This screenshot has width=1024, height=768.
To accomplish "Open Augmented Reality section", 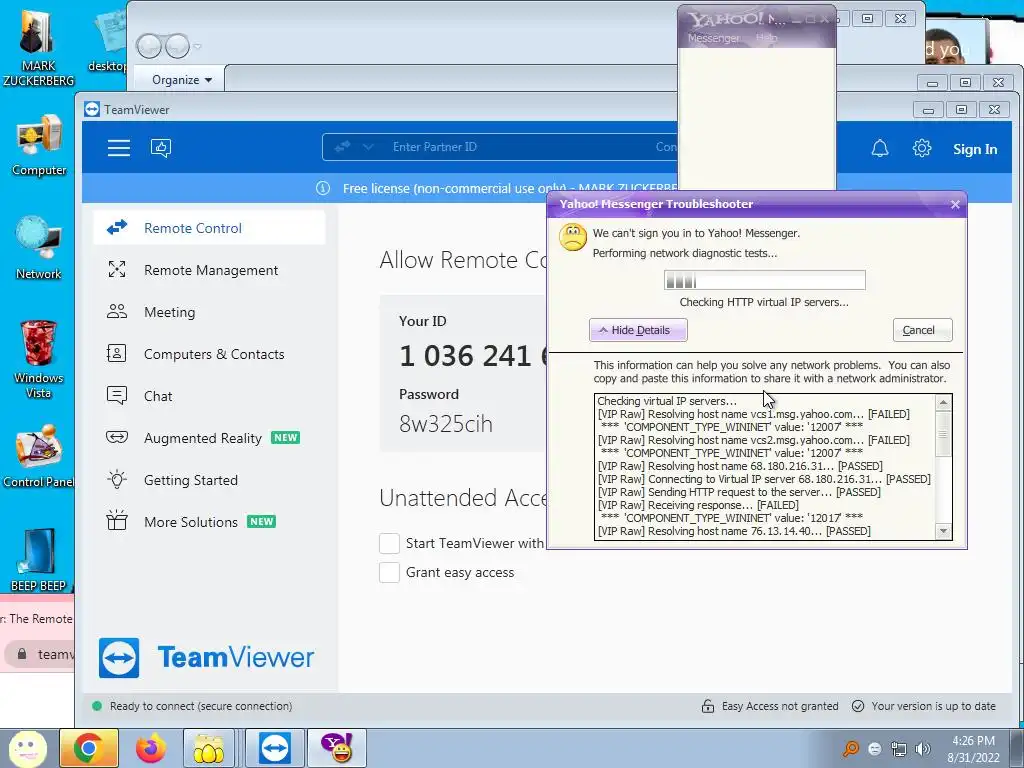I will [209, 438].
